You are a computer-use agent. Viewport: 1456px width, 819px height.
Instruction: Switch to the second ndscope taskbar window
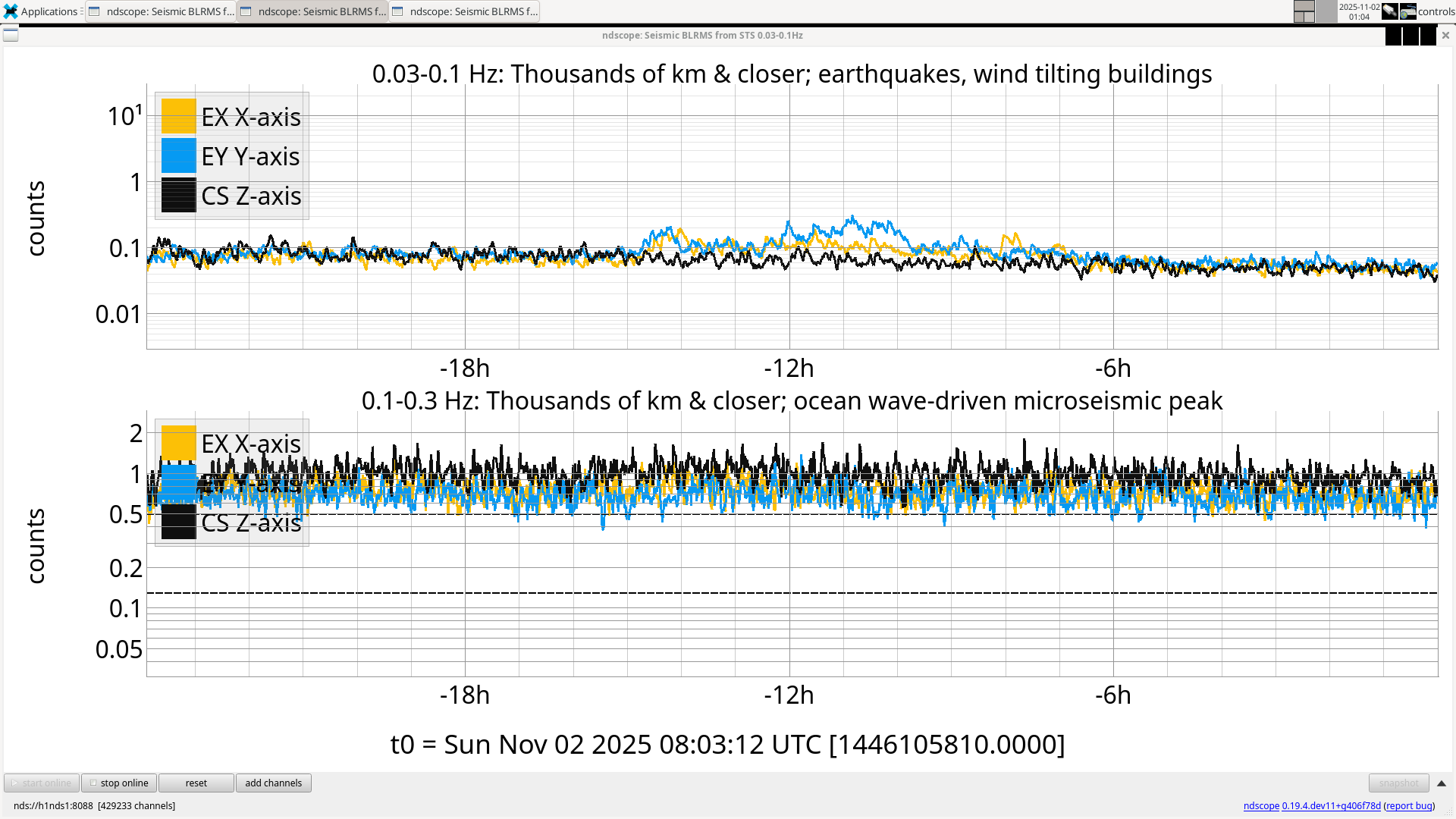pos(313,11)
